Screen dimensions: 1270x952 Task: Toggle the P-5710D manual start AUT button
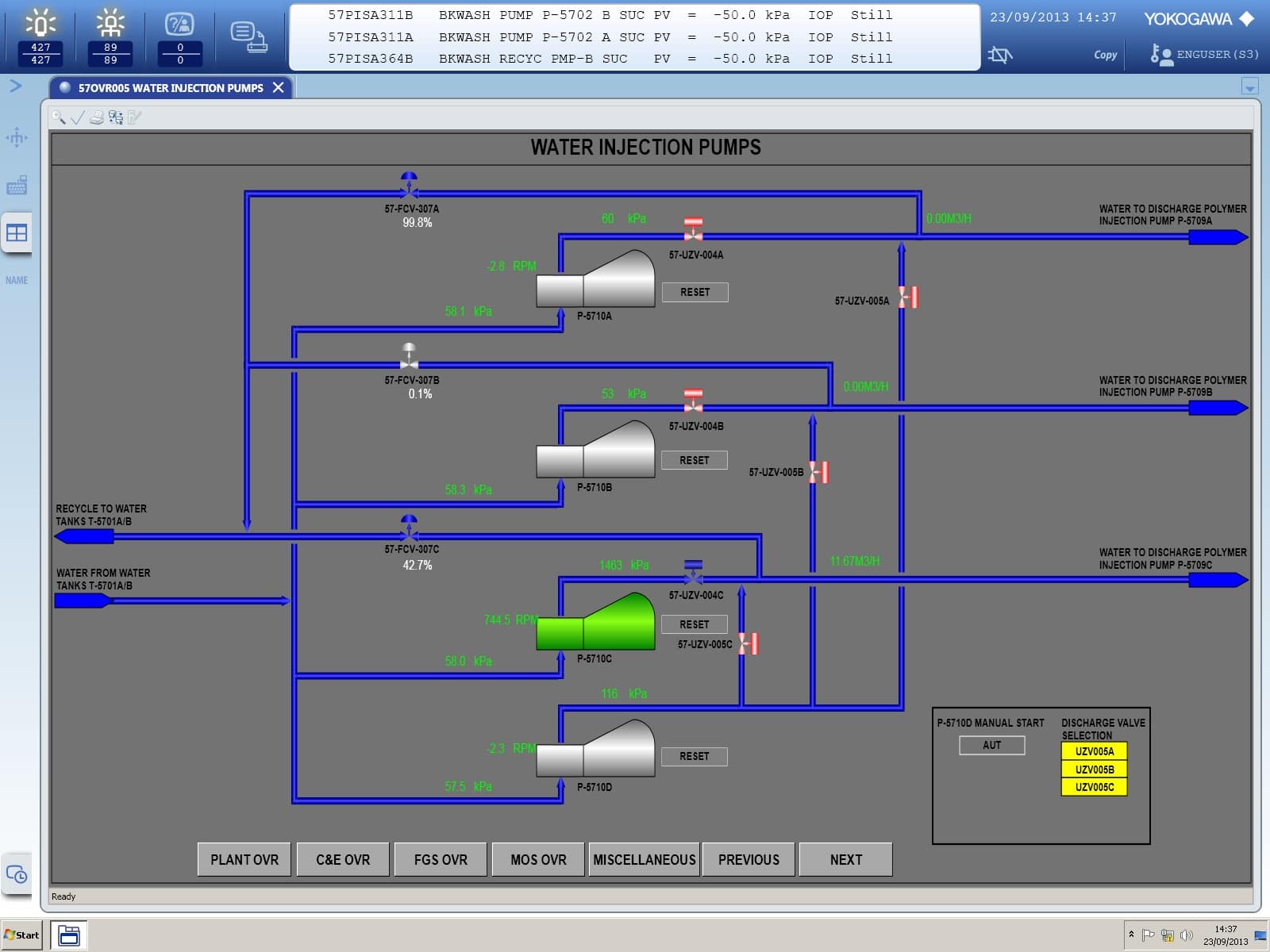click(x=991, y=745)
